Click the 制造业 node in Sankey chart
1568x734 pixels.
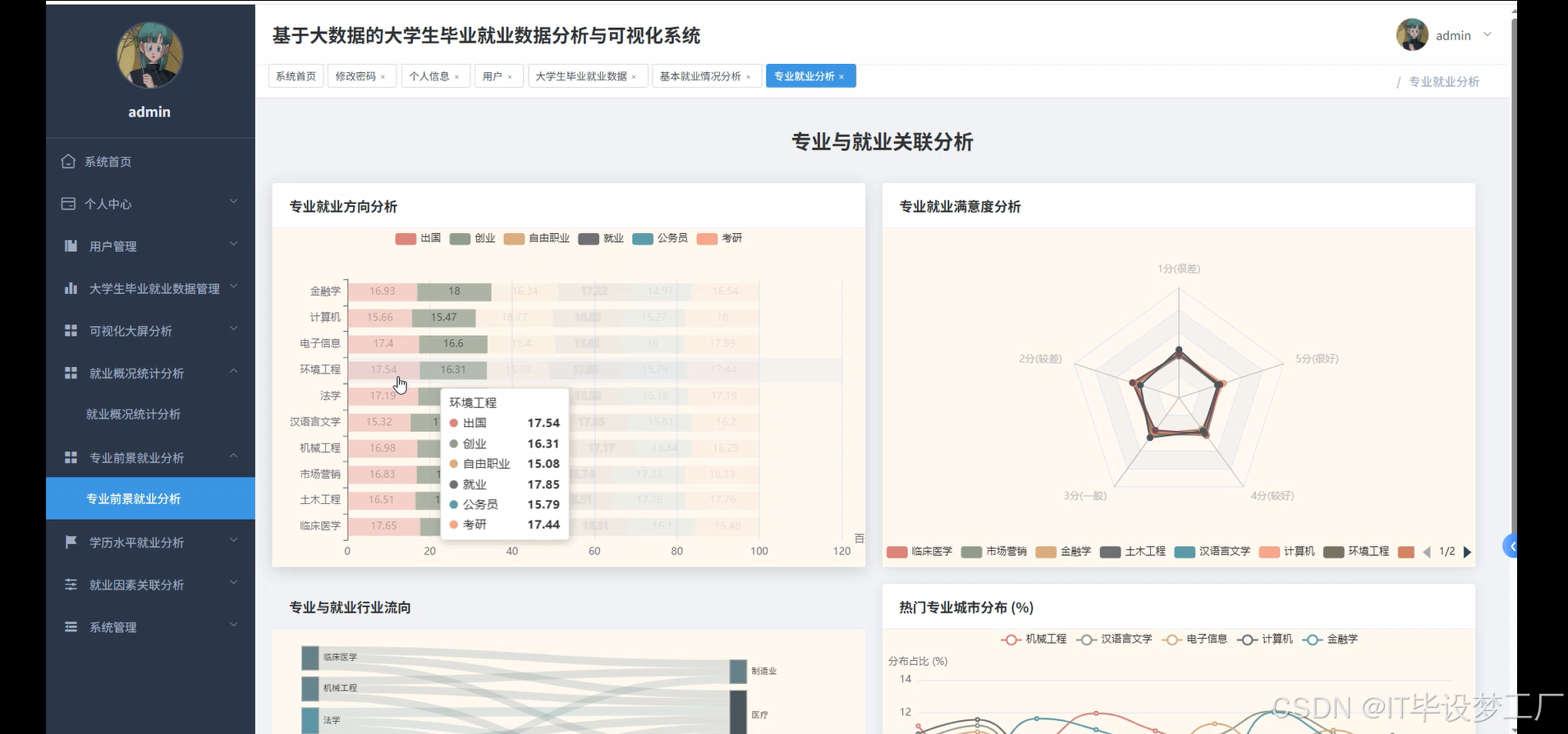point(738,672)
